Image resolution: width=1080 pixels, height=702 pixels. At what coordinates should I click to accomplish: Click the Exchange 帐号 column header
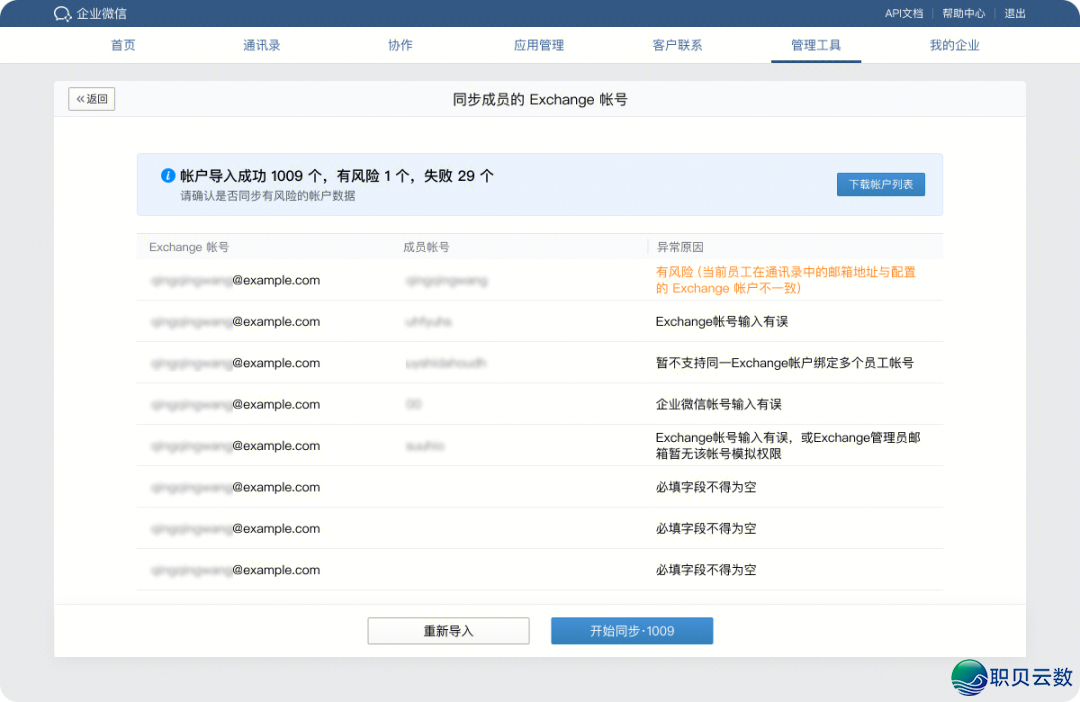point(180,246)
